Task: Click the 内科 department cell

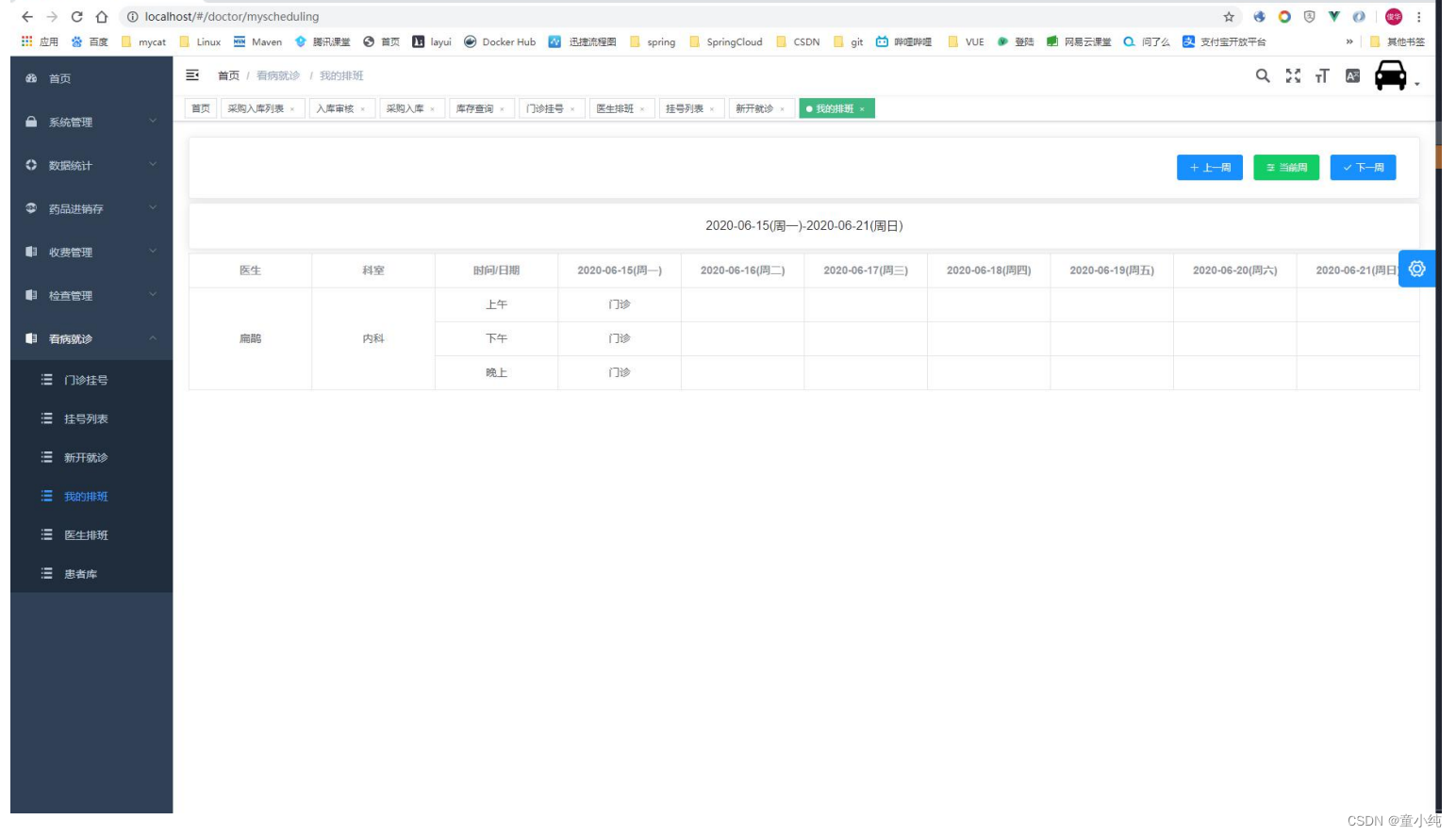Action: point(373,338)
